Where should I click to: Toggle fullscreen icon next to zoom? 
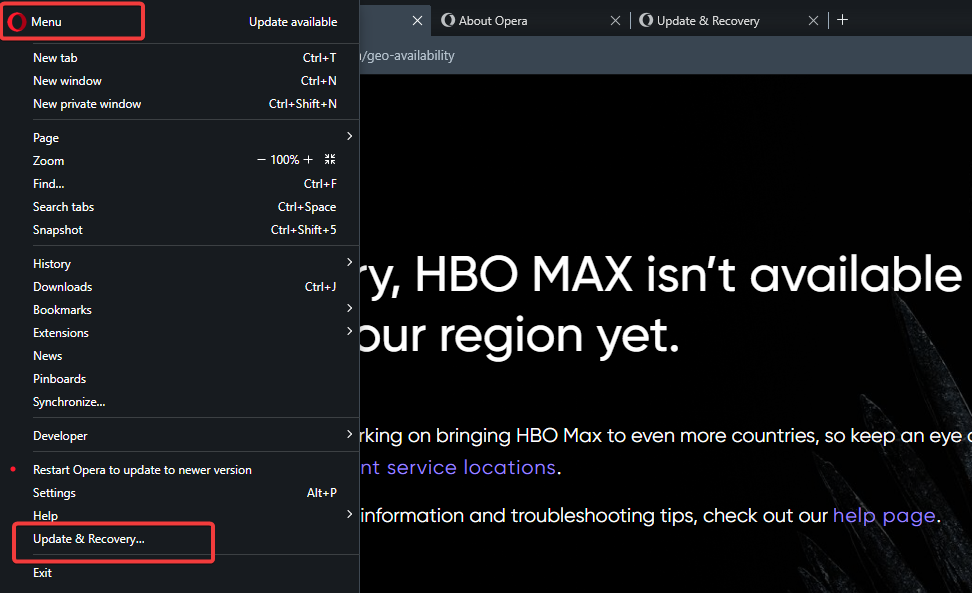[330, 159]
